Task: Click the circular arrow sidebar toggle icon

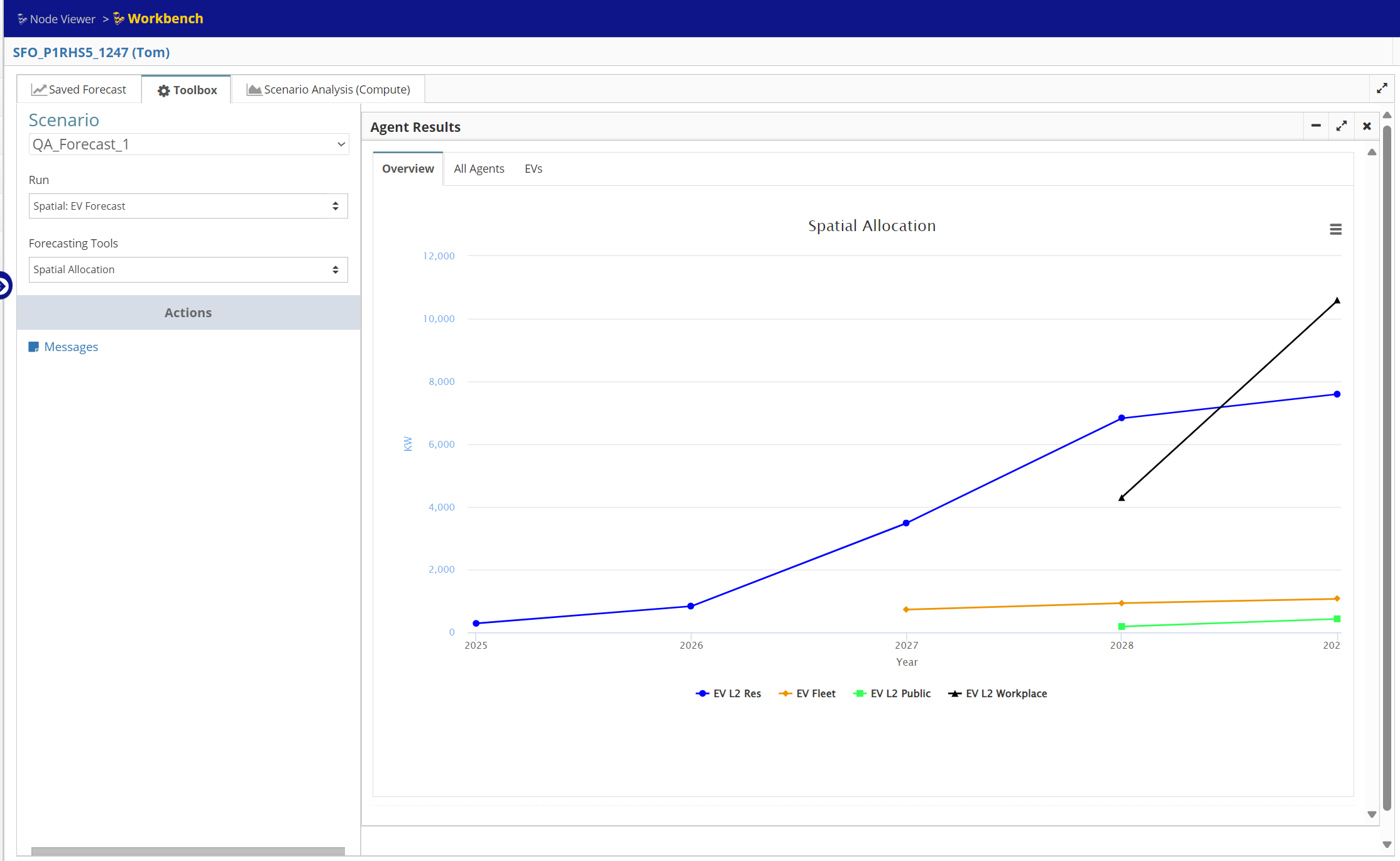Action: [4, 286]
